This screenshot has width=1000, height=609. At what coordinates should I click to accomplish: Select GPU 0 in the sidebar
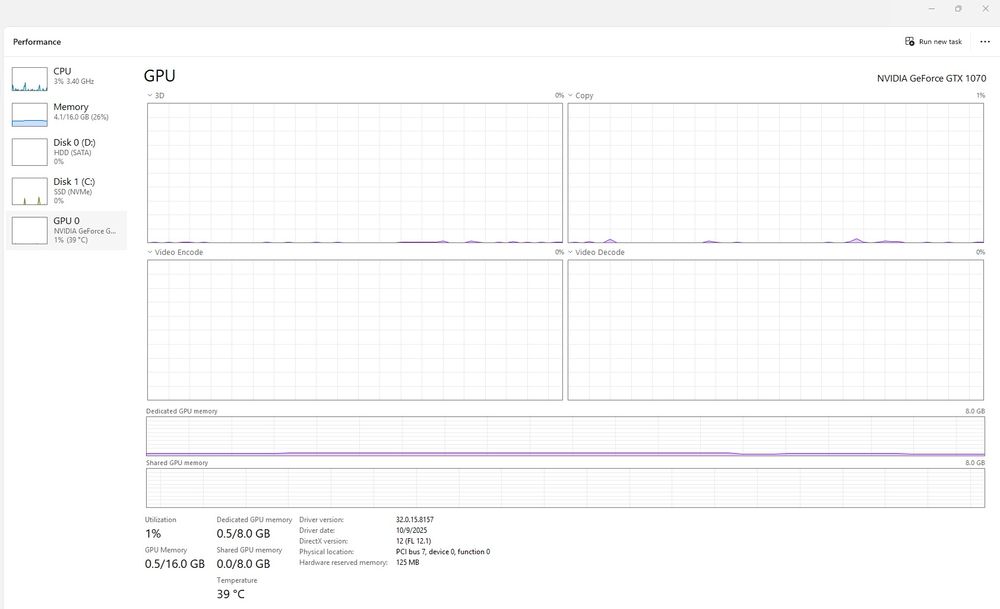point(66,230)
